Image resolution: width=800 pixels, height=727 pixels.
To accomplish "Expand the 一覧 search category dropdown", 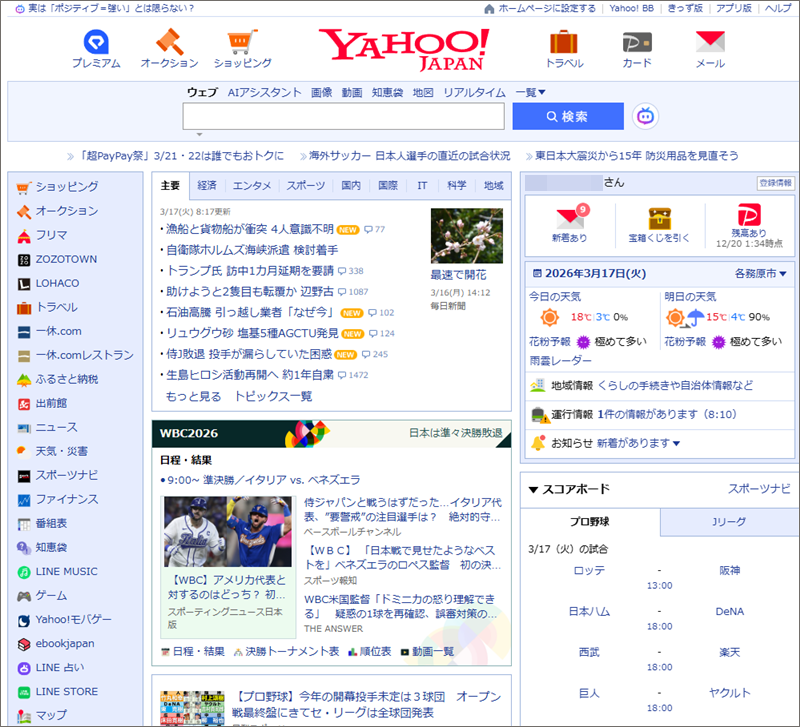I will [x=530, y=92].
